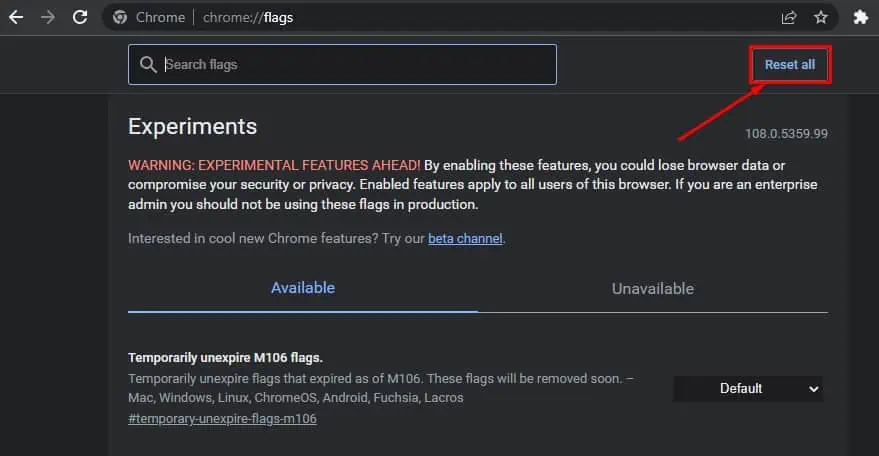Screen dimensions: 879x456
Task: Click the Reset all button
Action: pos(790,65)
